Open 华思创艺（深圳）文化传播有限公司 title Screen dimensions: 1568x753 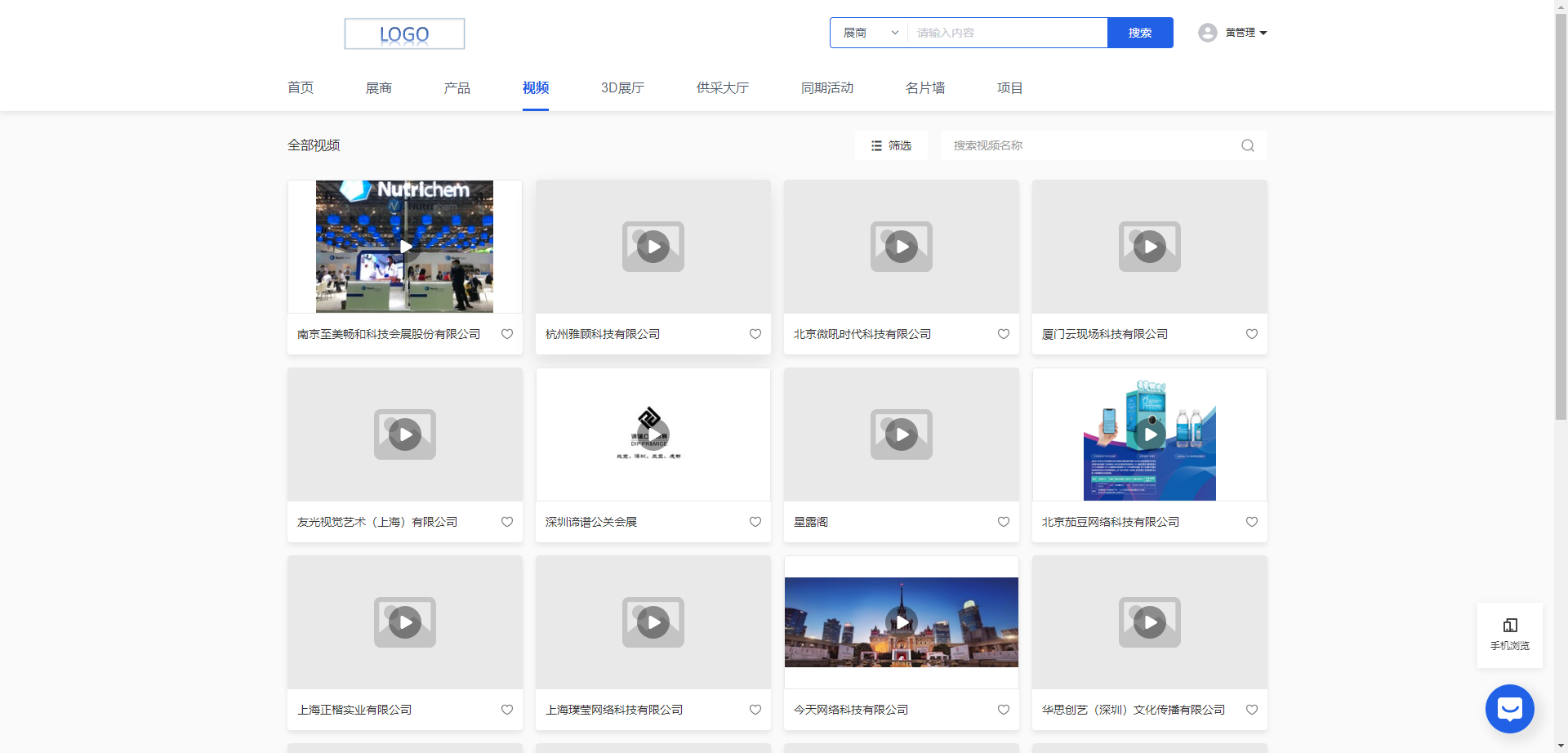point(1134,710)
